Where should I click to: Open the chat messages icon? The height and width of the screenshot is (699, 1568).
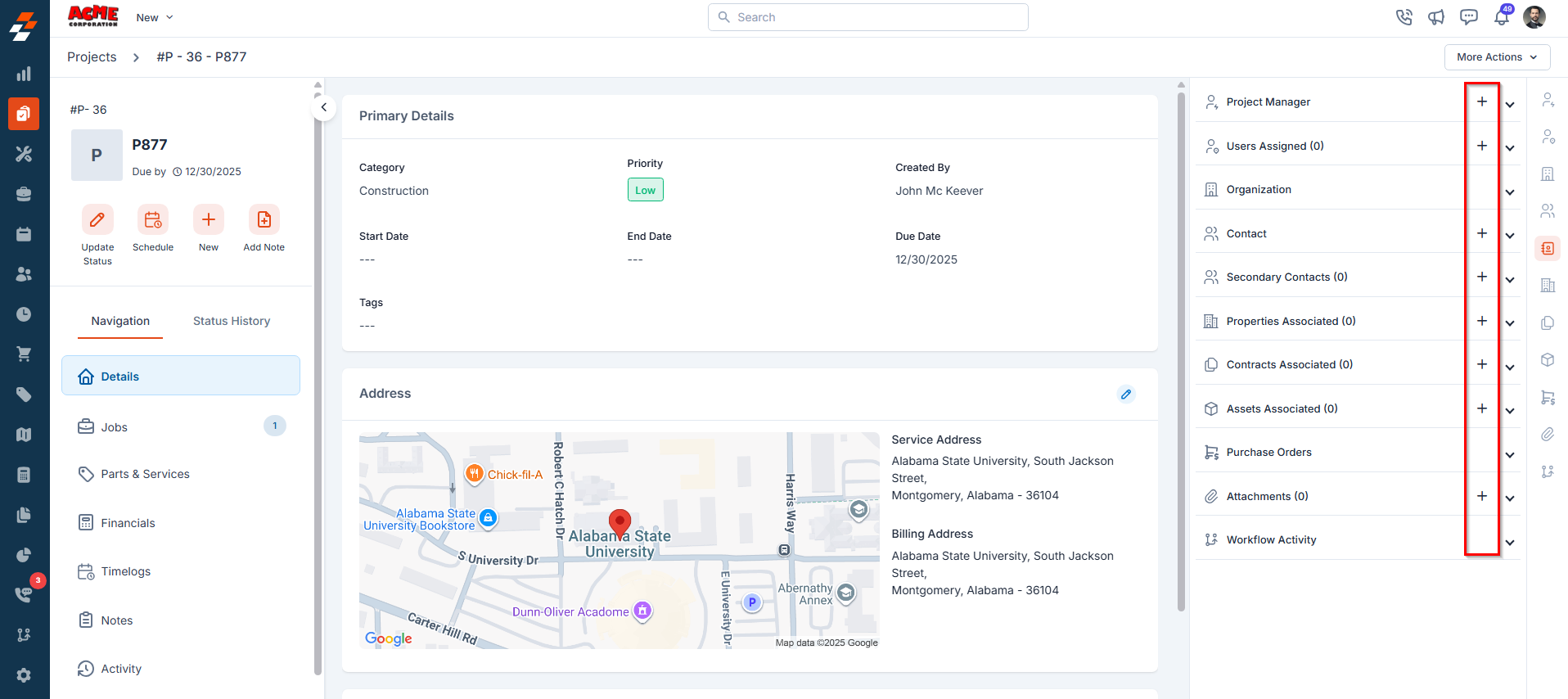1469,17
